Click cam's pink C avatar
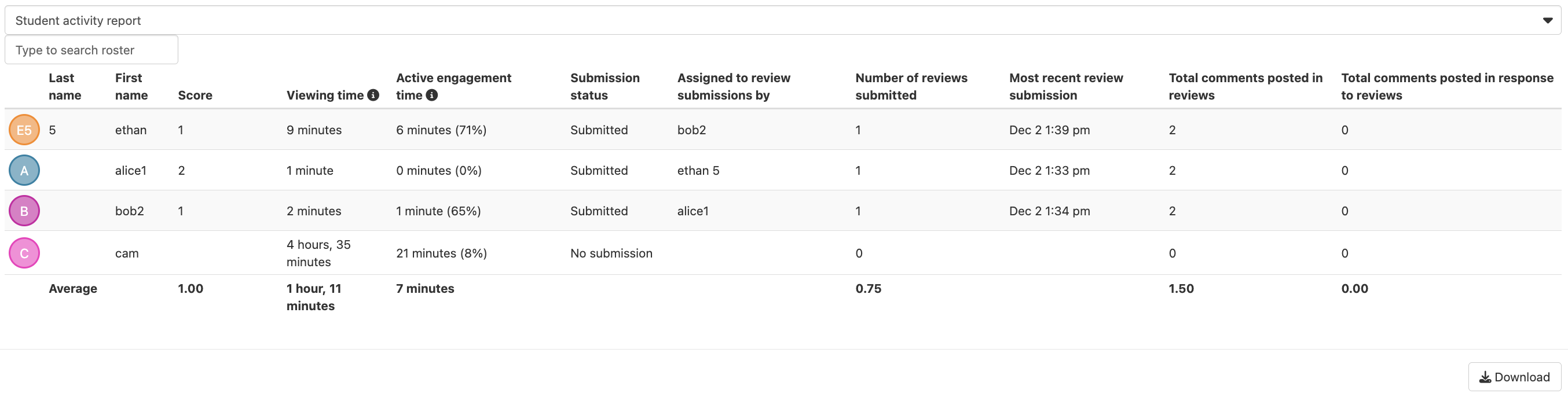 24,253
